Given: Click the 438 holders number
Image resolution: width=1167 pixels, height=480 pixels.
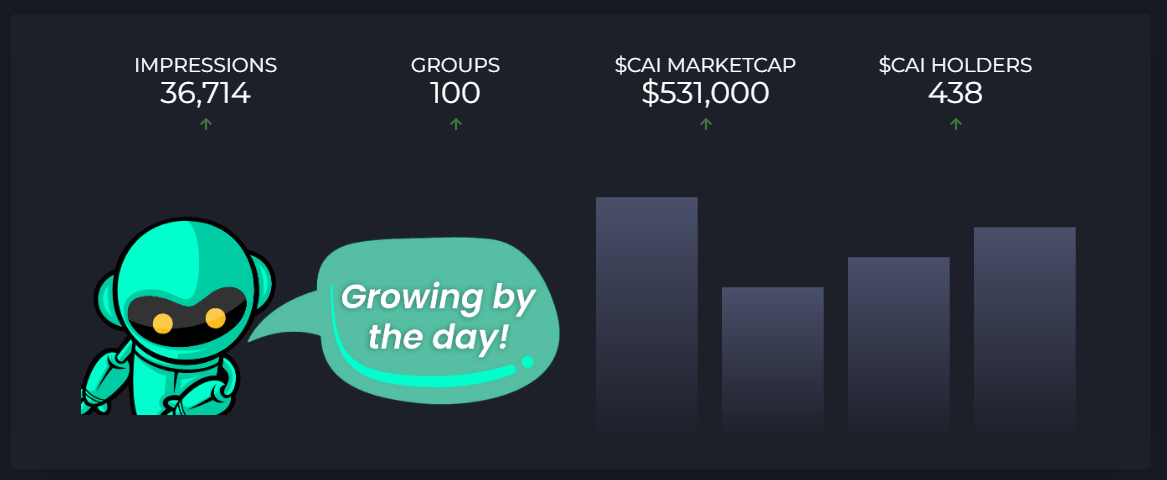Looking at the screenshot, I should tap(956, 94).
